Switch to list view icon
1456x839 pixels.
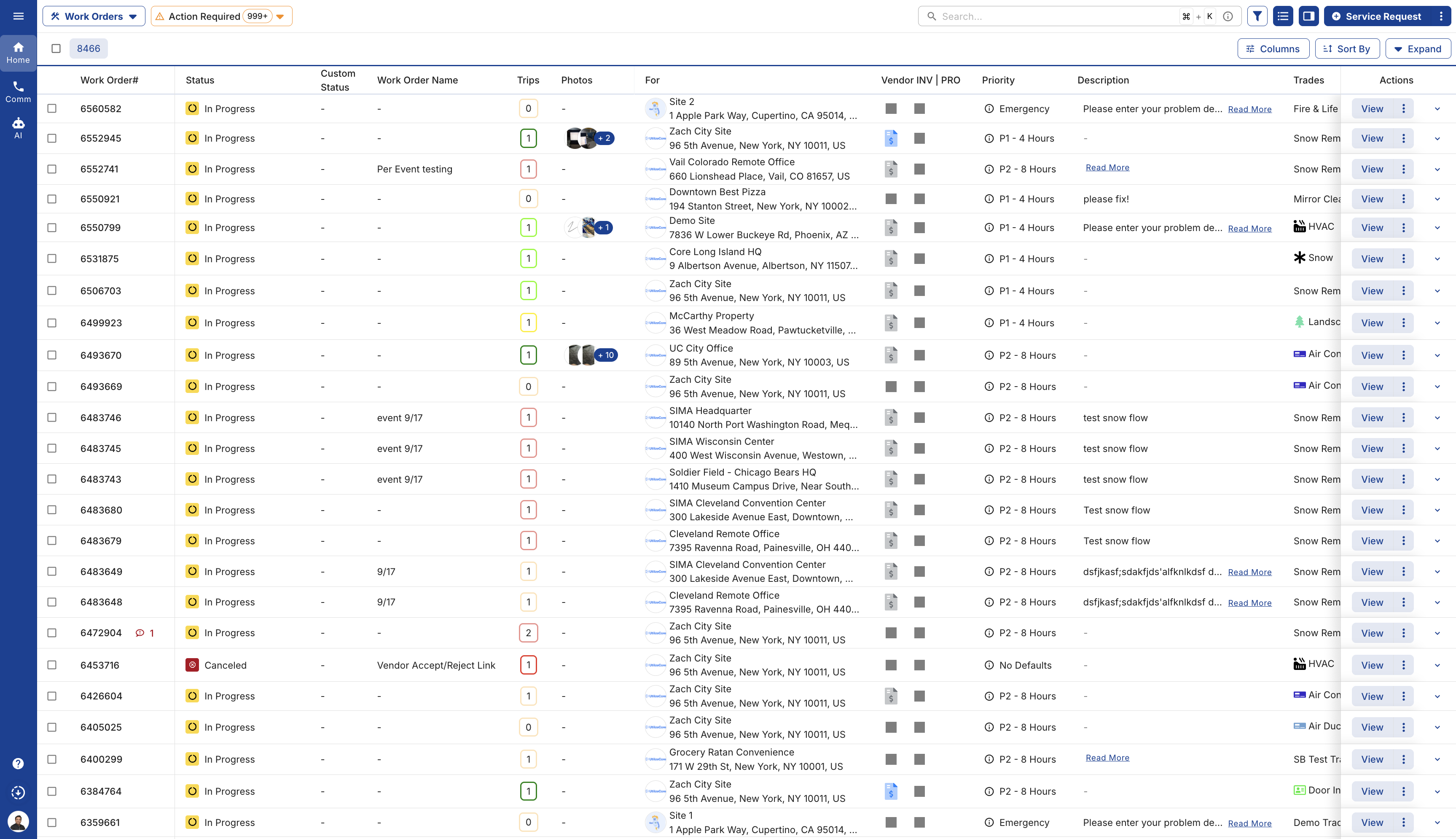point(1283,16)
